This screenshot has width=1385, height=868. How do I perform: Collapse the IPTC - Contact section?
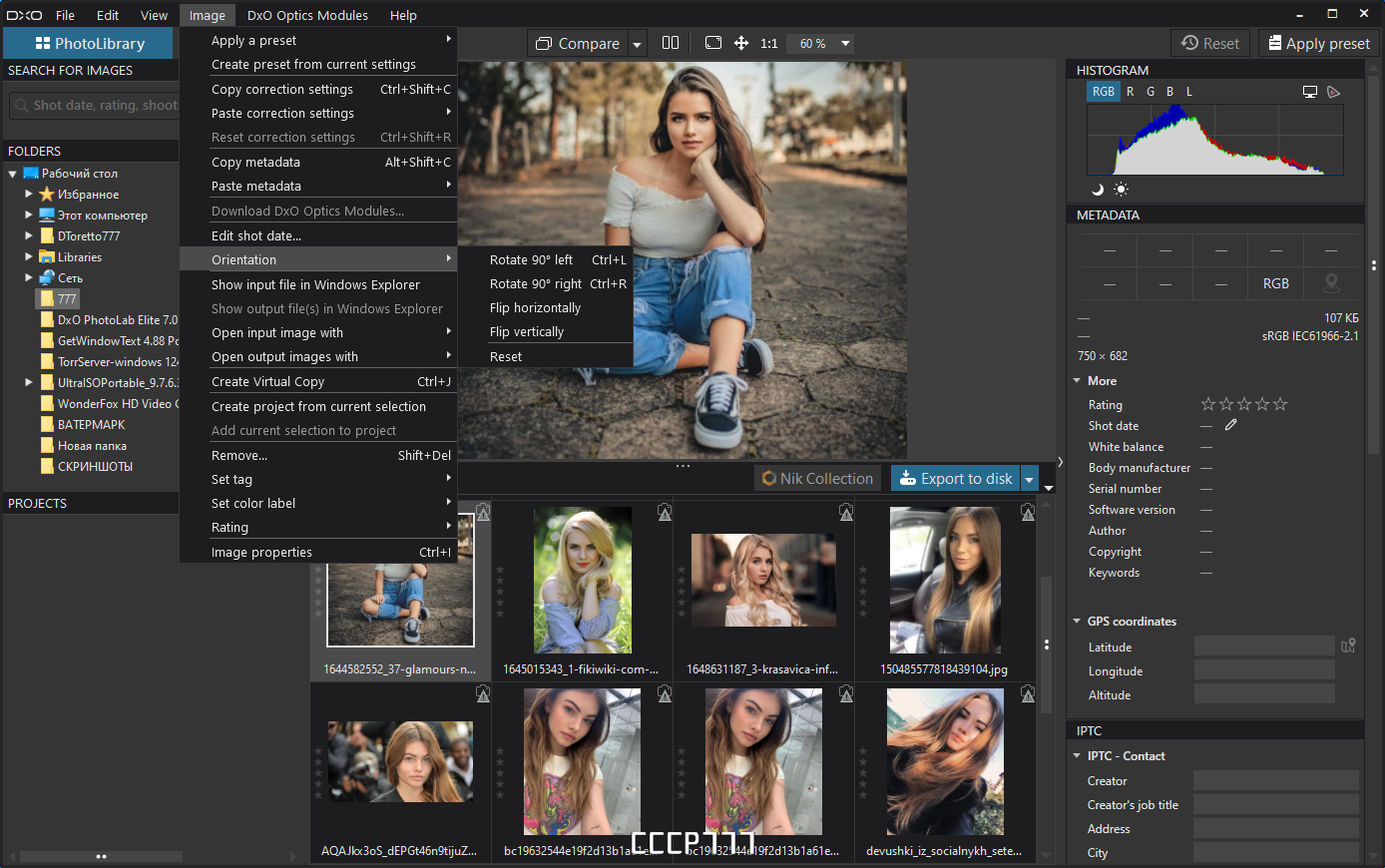tap(1077, 756)
